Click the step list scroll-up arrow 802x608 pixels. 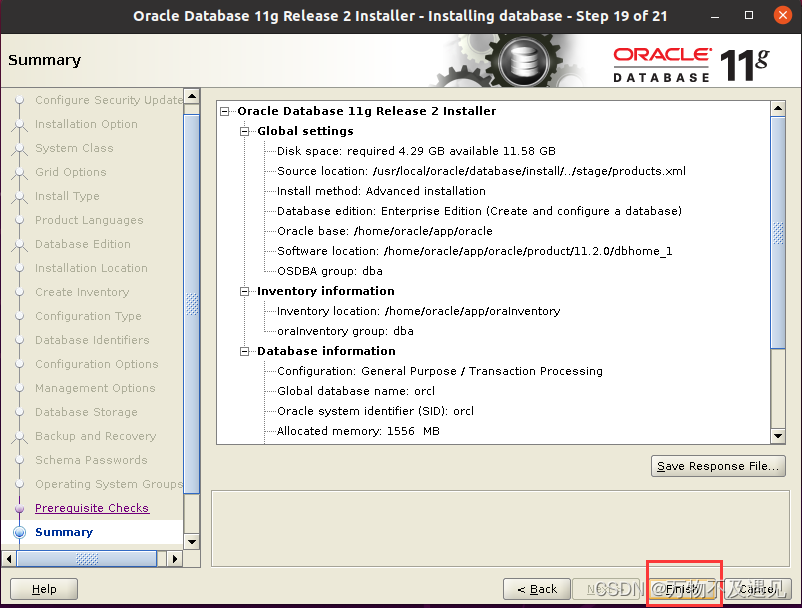tap(192, 96)
